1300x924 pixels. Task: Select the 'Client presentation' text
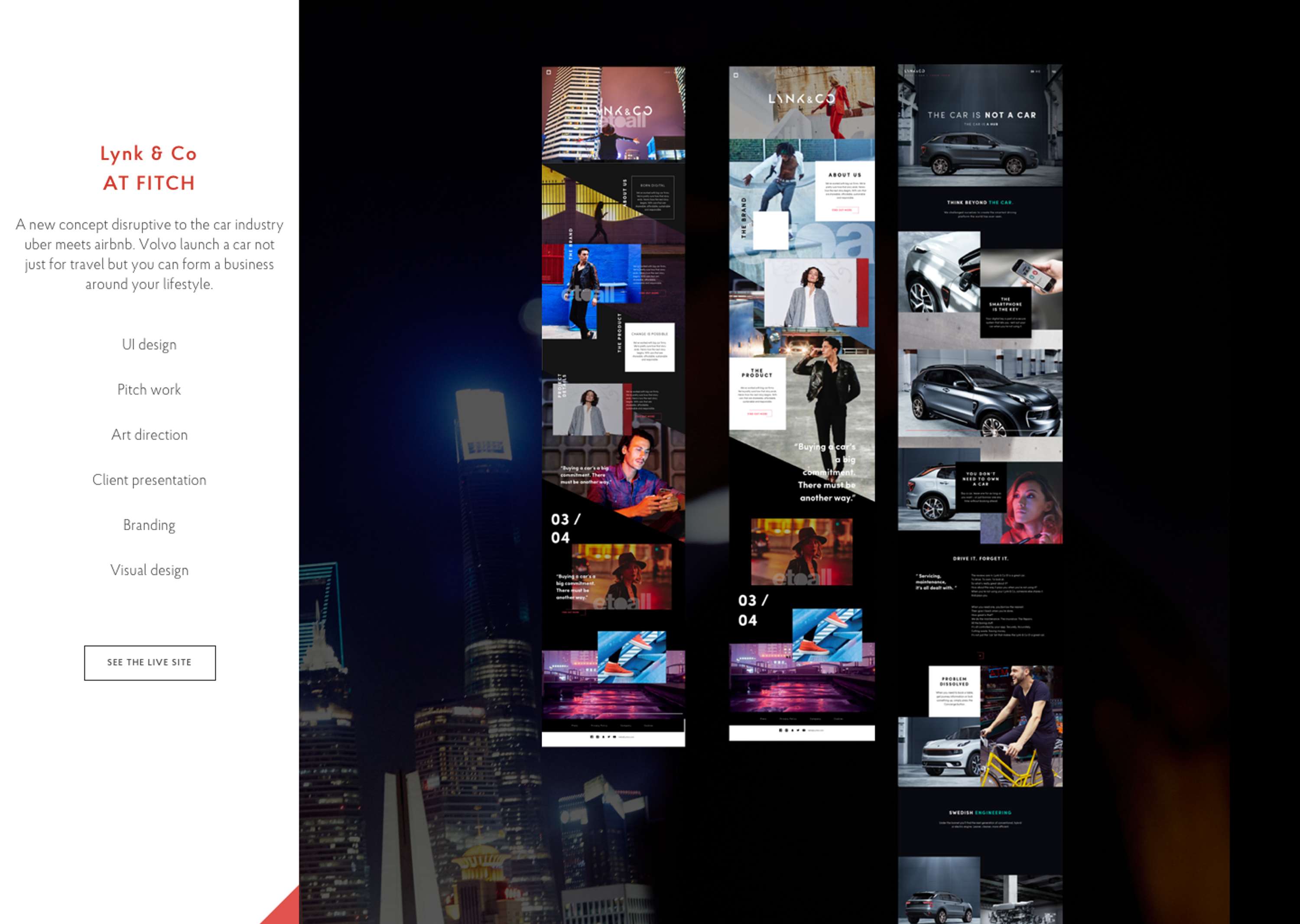tap(149, 480)
